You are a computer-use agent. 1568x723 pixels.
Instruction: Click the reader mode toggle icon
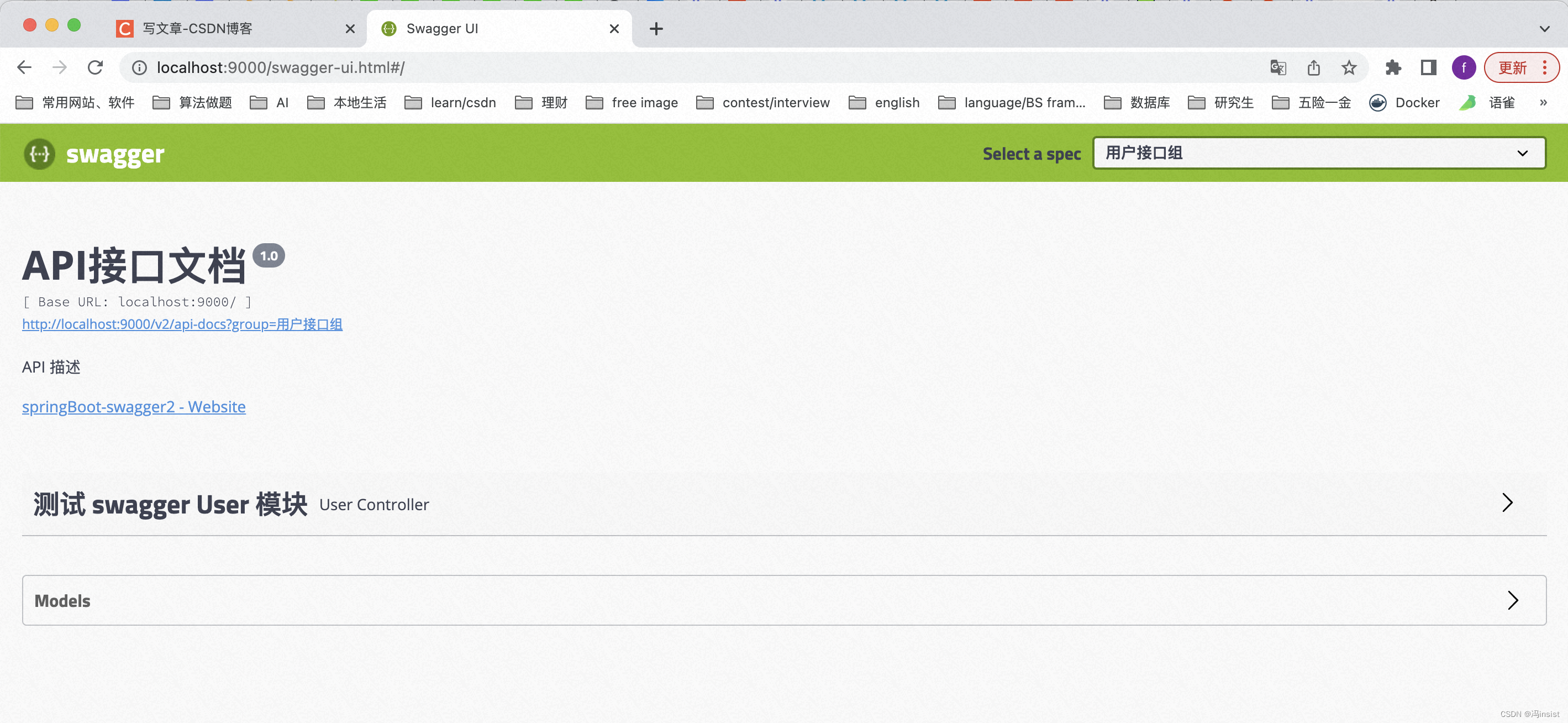pyautogui.click(x=1429, y=67)
